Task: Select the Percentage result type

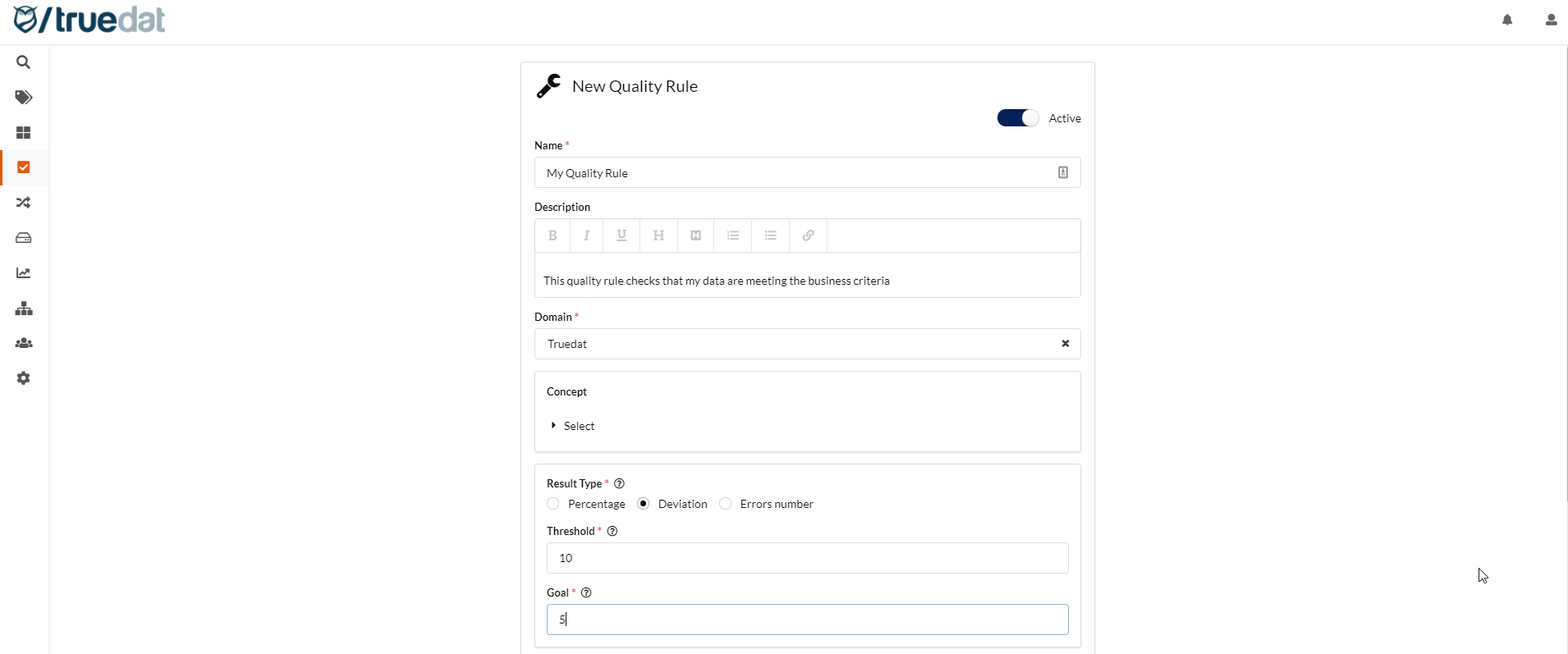Action: tap(553, 504)
